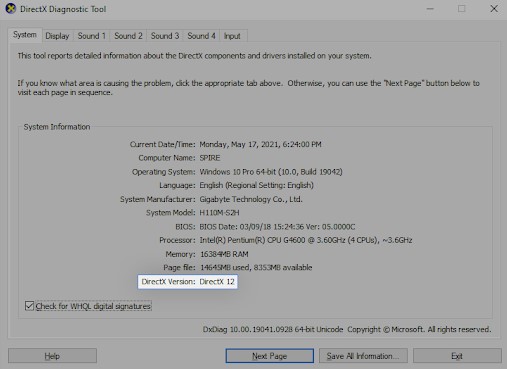The width and height of the screenshot is (507, 369).
Task: Click the 16384MB RAM value
Action: [x=224, y=254]
